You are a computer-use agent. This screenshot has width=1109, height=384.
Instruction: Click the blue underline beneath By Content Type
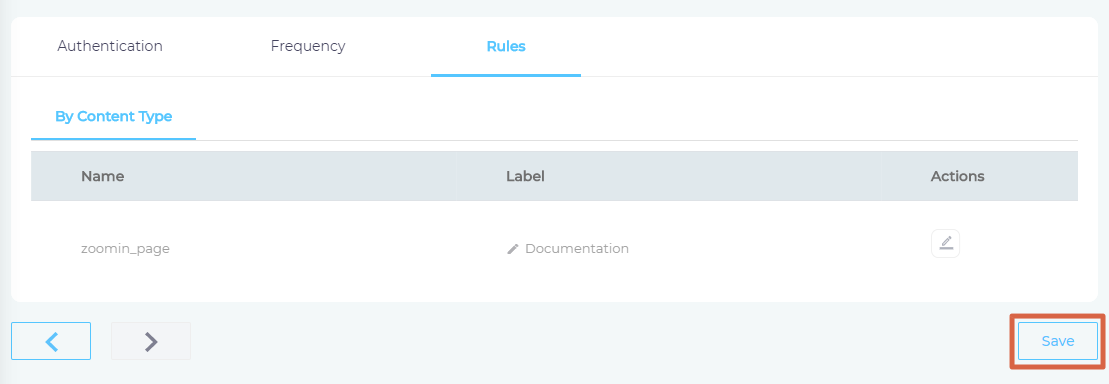coord(113,139)
